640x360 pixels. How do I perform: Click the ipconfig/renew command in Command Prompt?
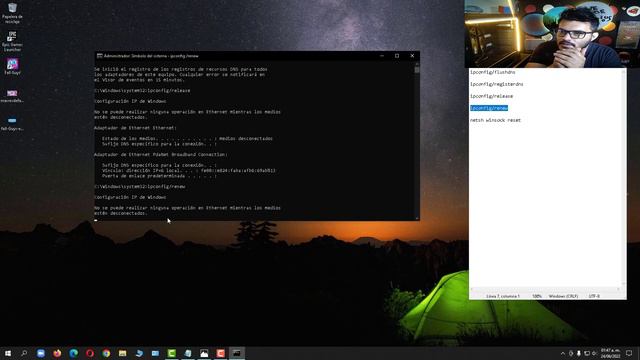pyautogui.click(x=166, y=187)
